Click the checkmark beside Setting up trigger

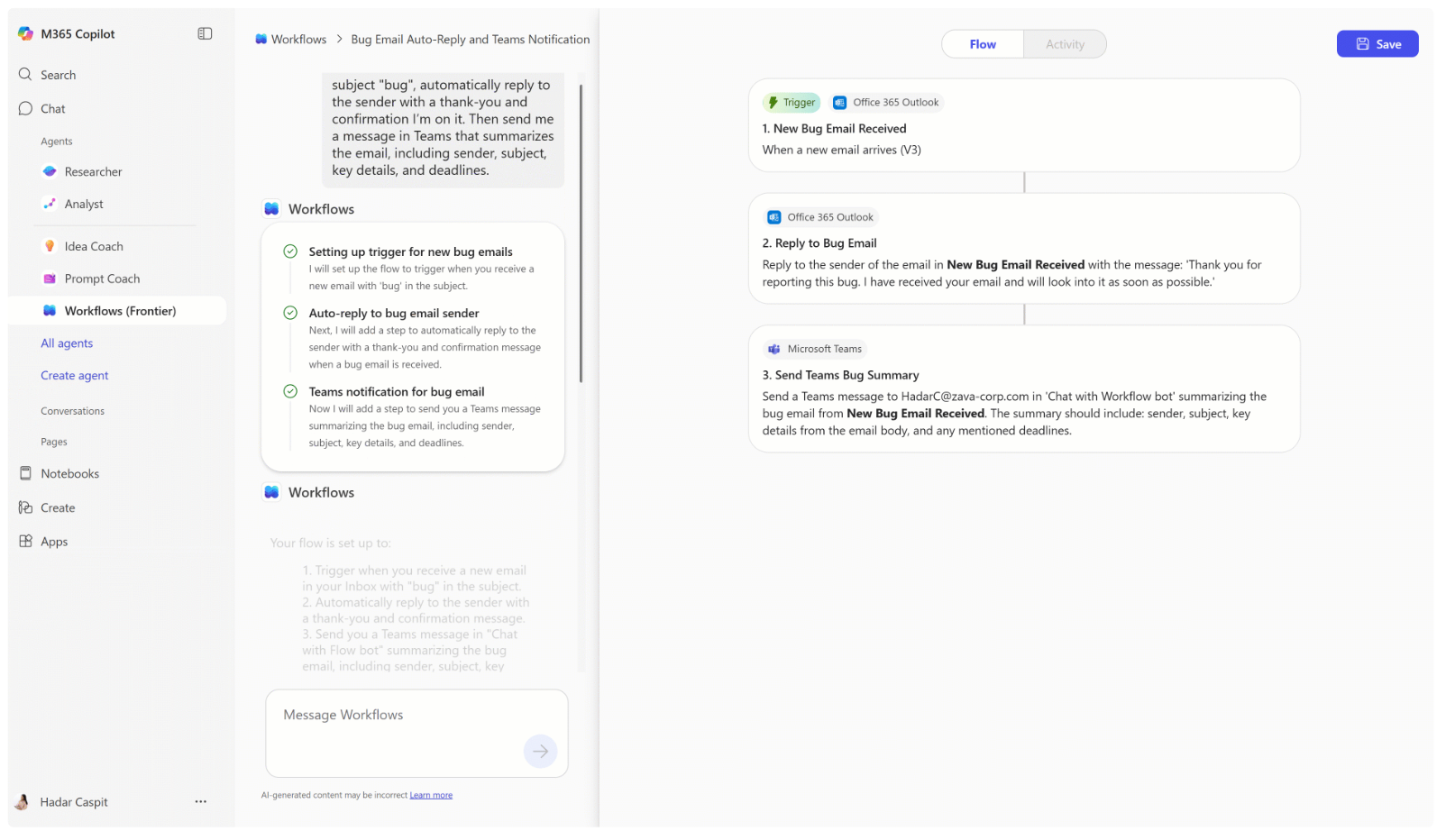pyautogui.click(x=290, y=252)
